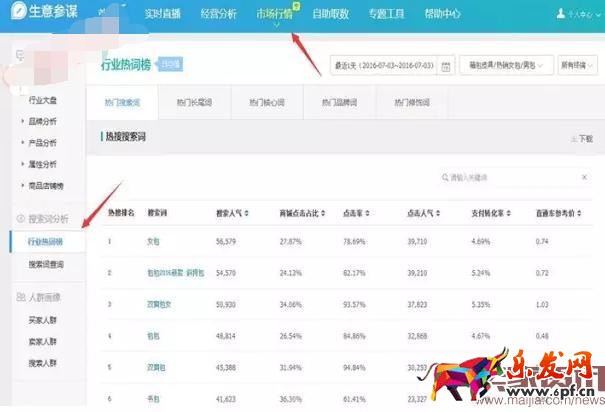
Task: Sort by 商城点击占比 column arrows
Action: [x=323, y=213]
